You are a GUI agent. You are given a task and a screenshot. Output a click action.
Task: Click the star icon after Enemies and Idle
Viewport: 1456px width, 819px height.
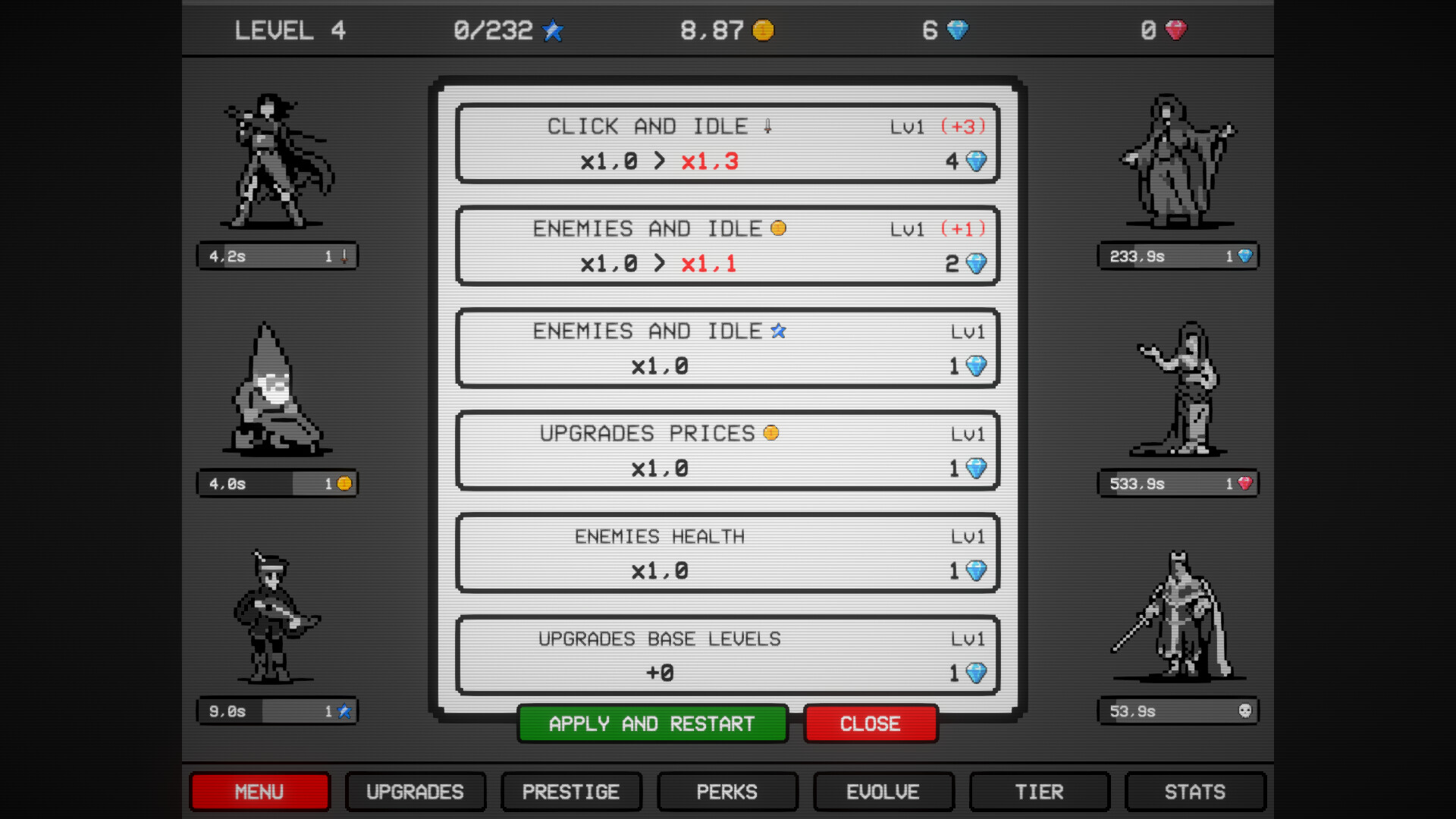[x=778, y=331]
